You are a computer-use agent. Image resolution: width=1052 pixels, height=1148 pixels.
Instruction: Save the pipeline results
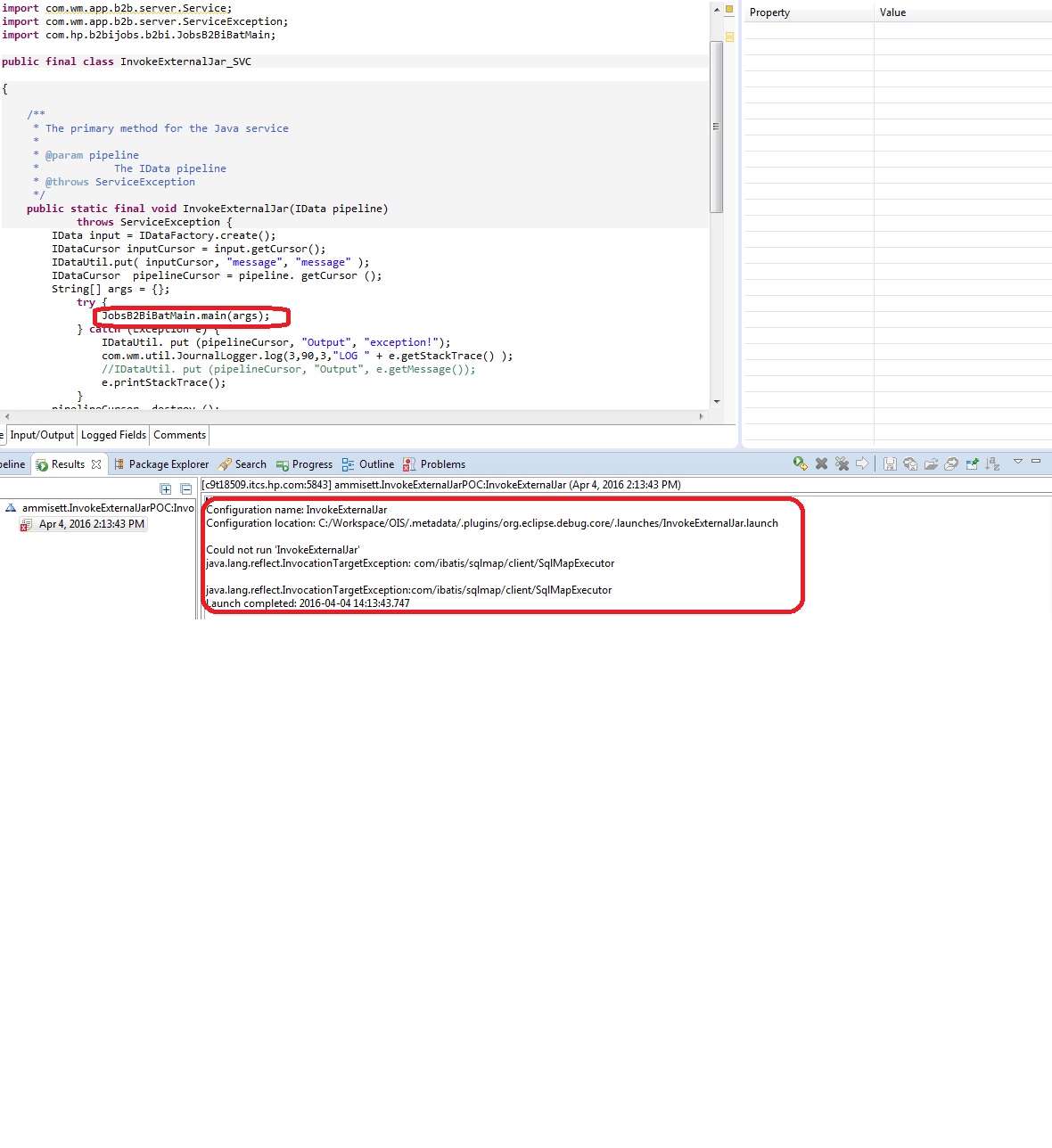(890, 463)
